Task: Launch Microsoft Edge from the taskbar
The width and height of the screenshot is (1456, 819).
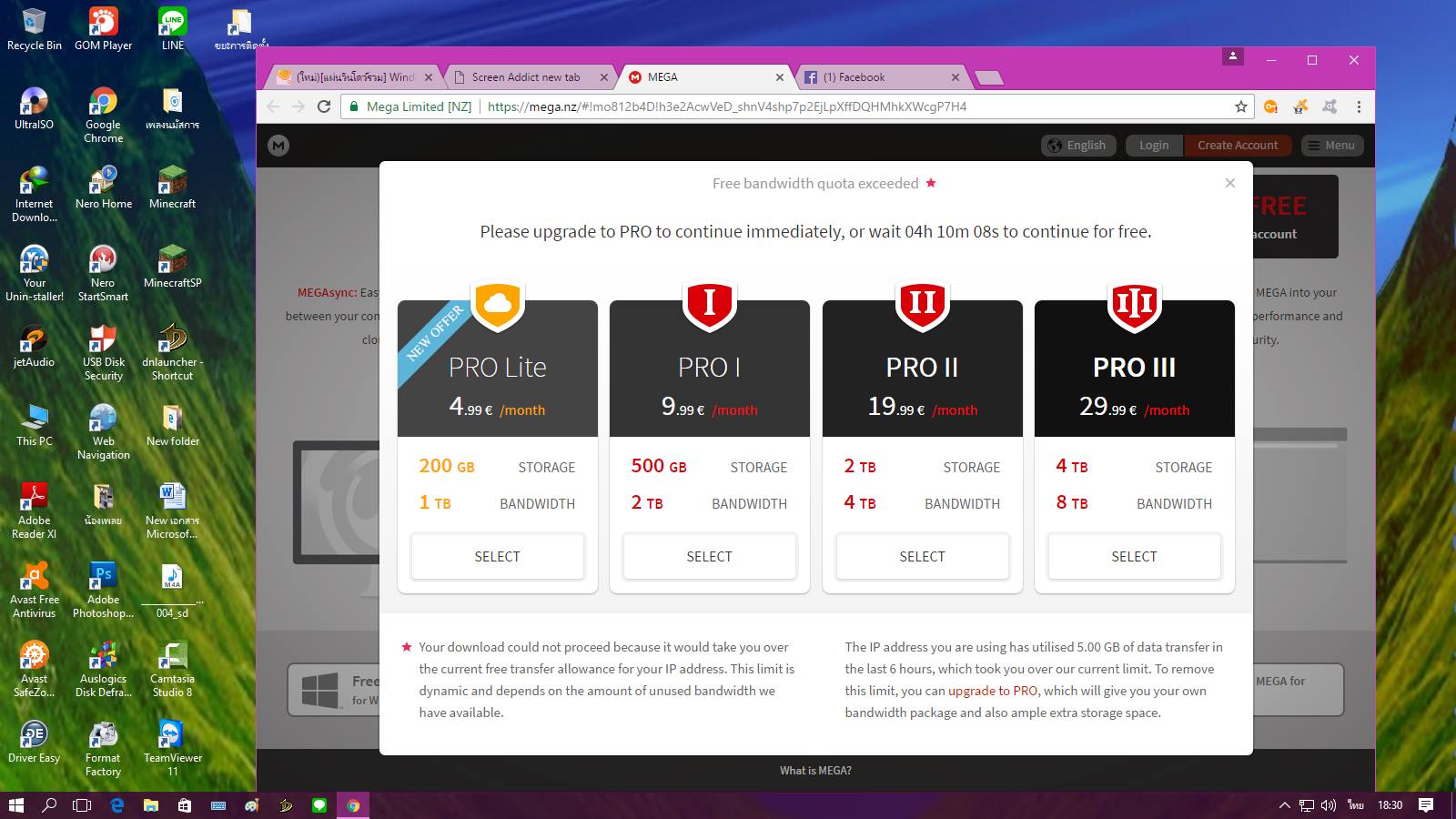Action: click(116, 805)
